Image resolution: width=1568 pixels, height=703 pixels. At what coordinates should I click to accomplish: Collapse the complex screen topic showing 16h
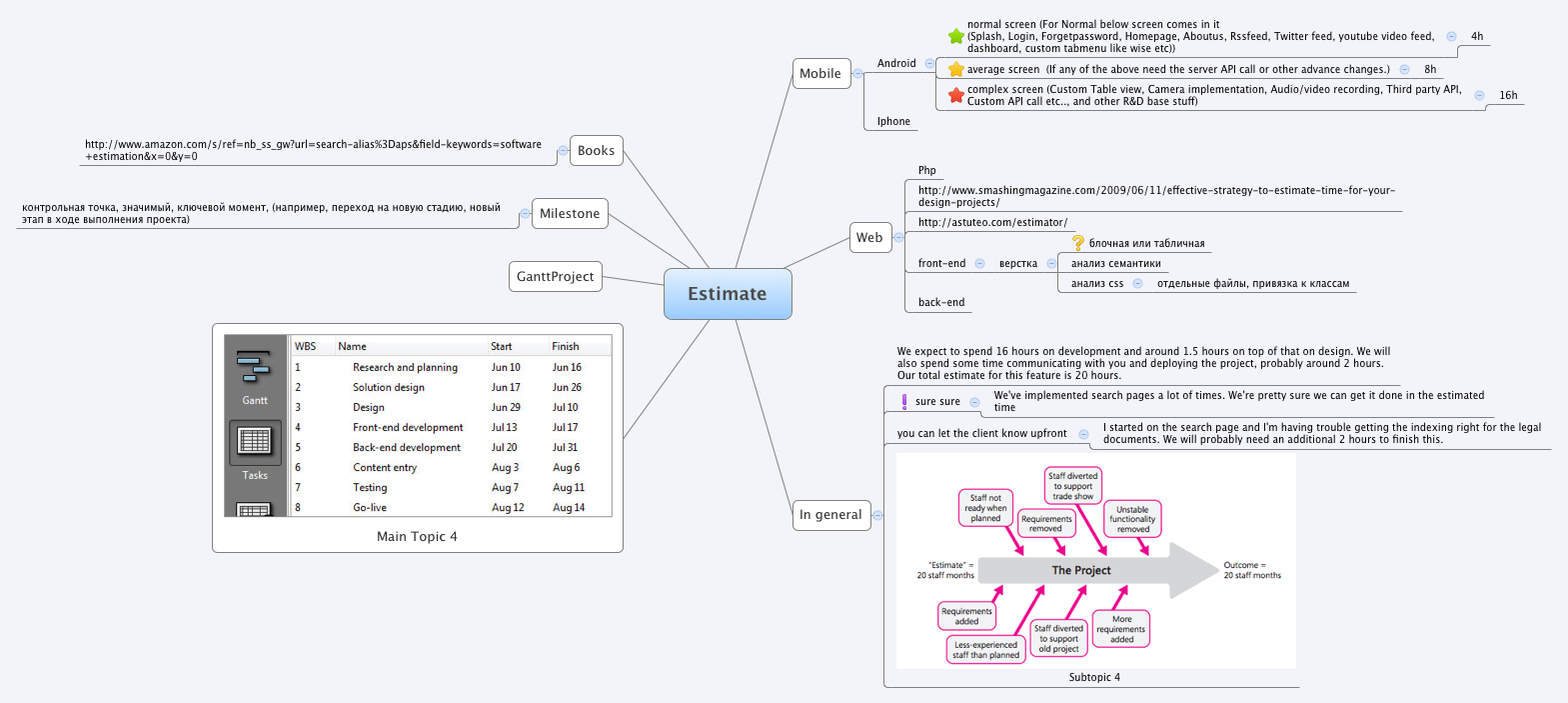[1479, 95]
